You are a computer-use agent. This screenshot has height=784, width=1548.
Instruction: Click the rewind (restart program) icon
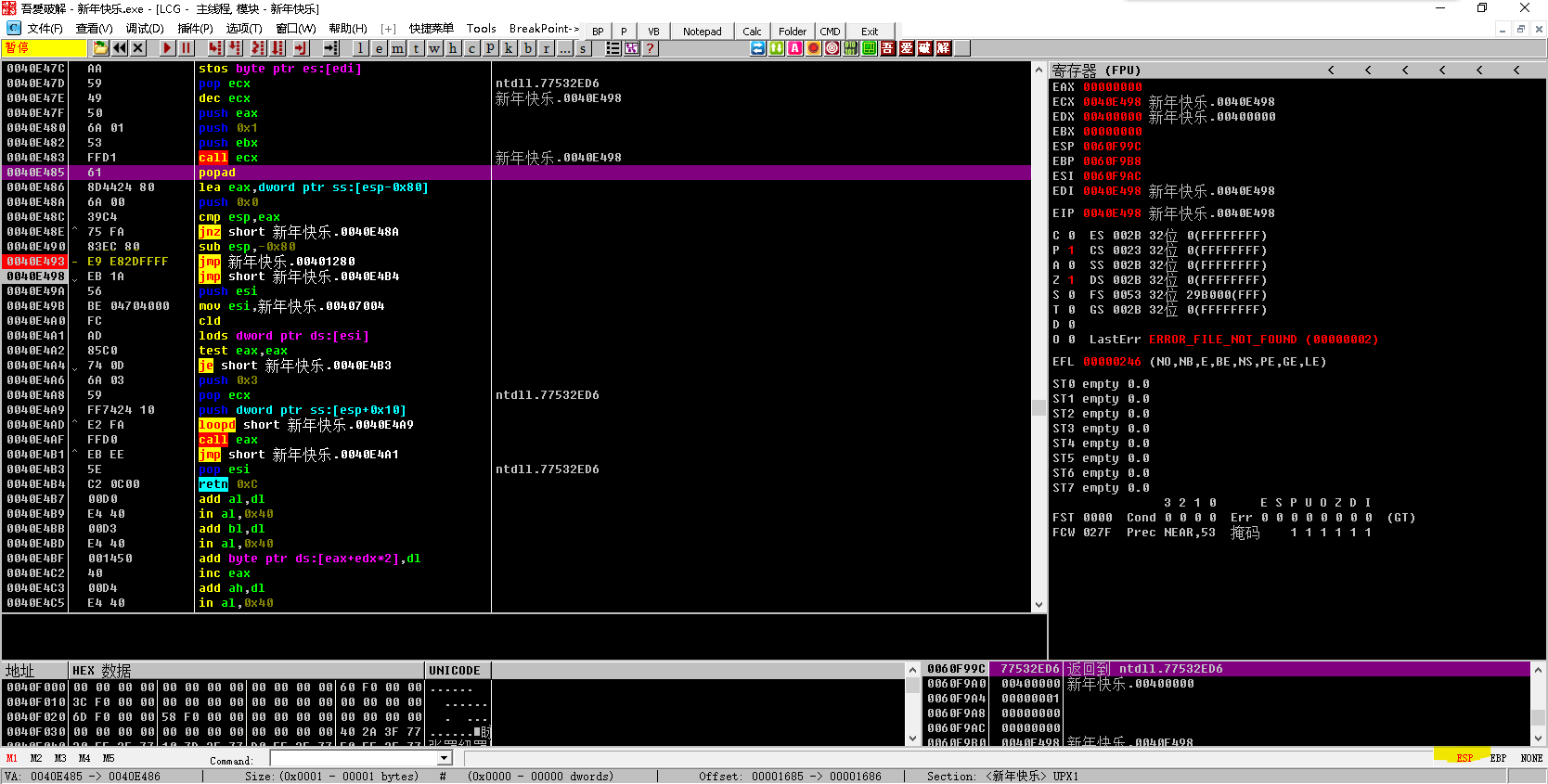point(120,48)
